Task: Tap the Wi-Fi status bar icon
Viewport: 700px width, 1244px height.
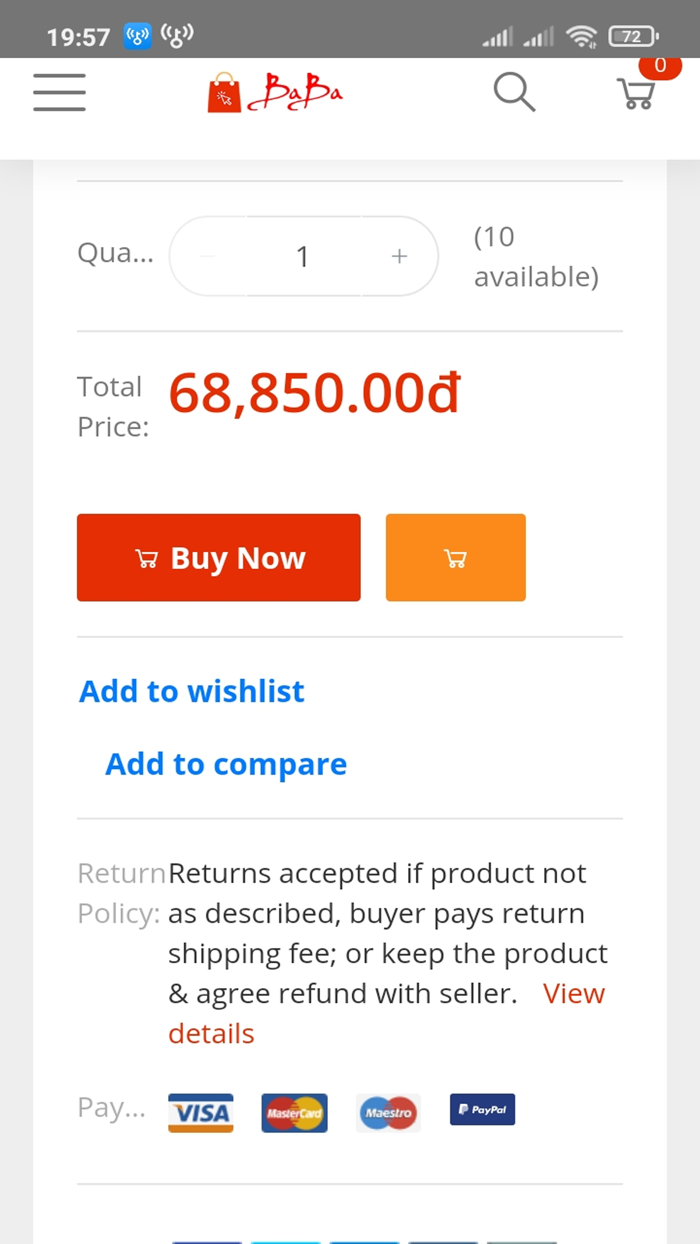Action: click(x=580, y=37)
